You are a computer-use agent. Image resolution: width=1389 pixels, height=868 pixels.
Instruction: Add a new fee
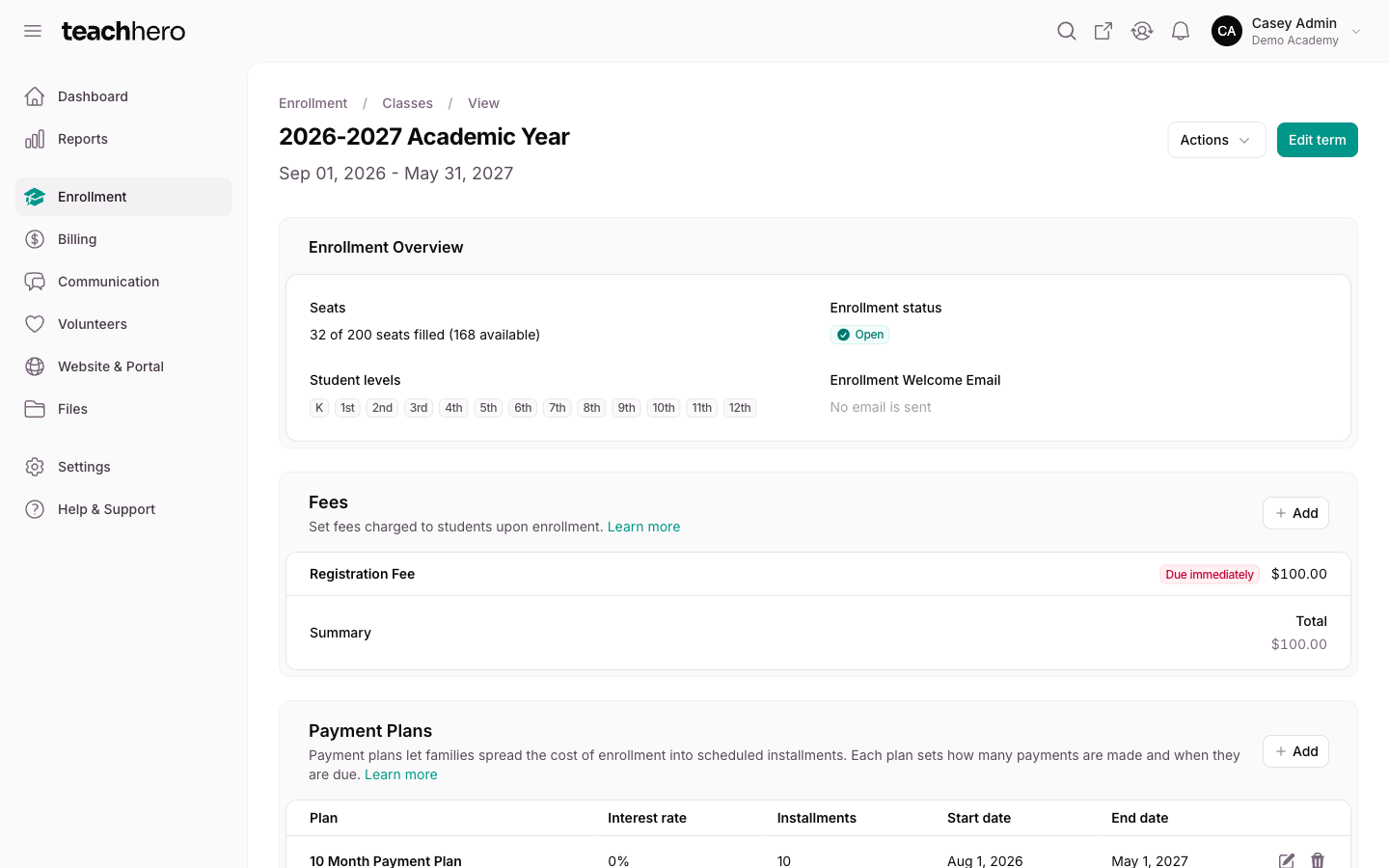tap(1295, 513)
